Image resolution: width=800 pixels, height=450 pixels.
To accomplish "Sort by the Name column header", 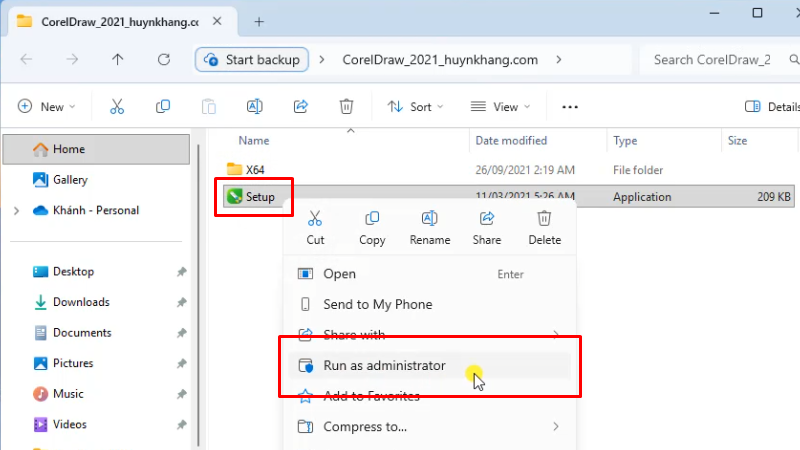I will pos(254,141).
